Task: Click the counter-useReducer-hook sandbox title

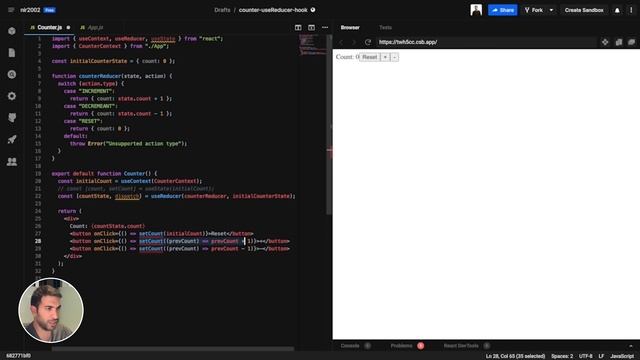Action: point(273,10)
